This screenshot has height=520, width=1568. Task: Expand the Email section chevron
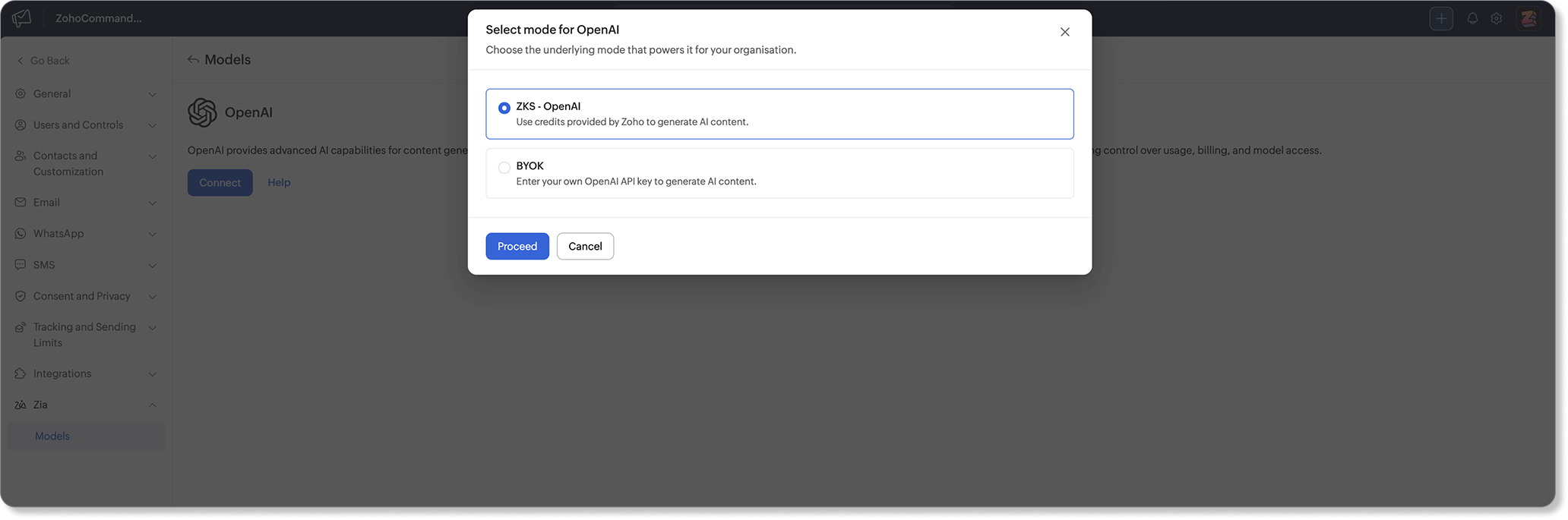(x=153, y=203)
